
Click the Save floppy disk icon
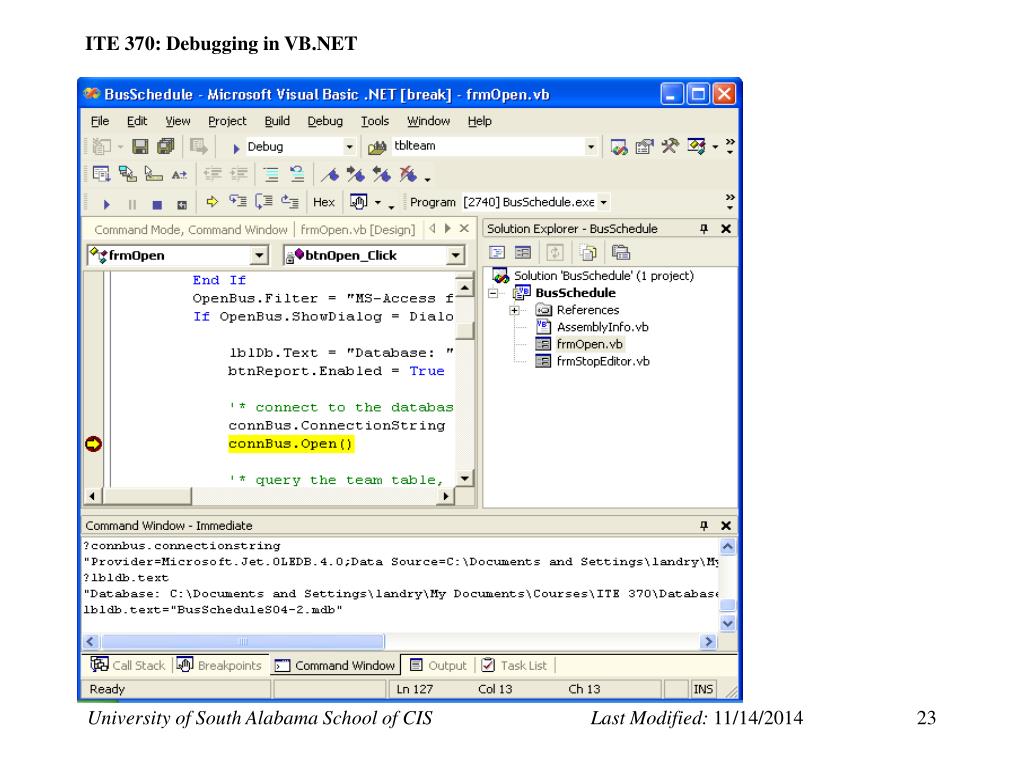click(140, 146)
